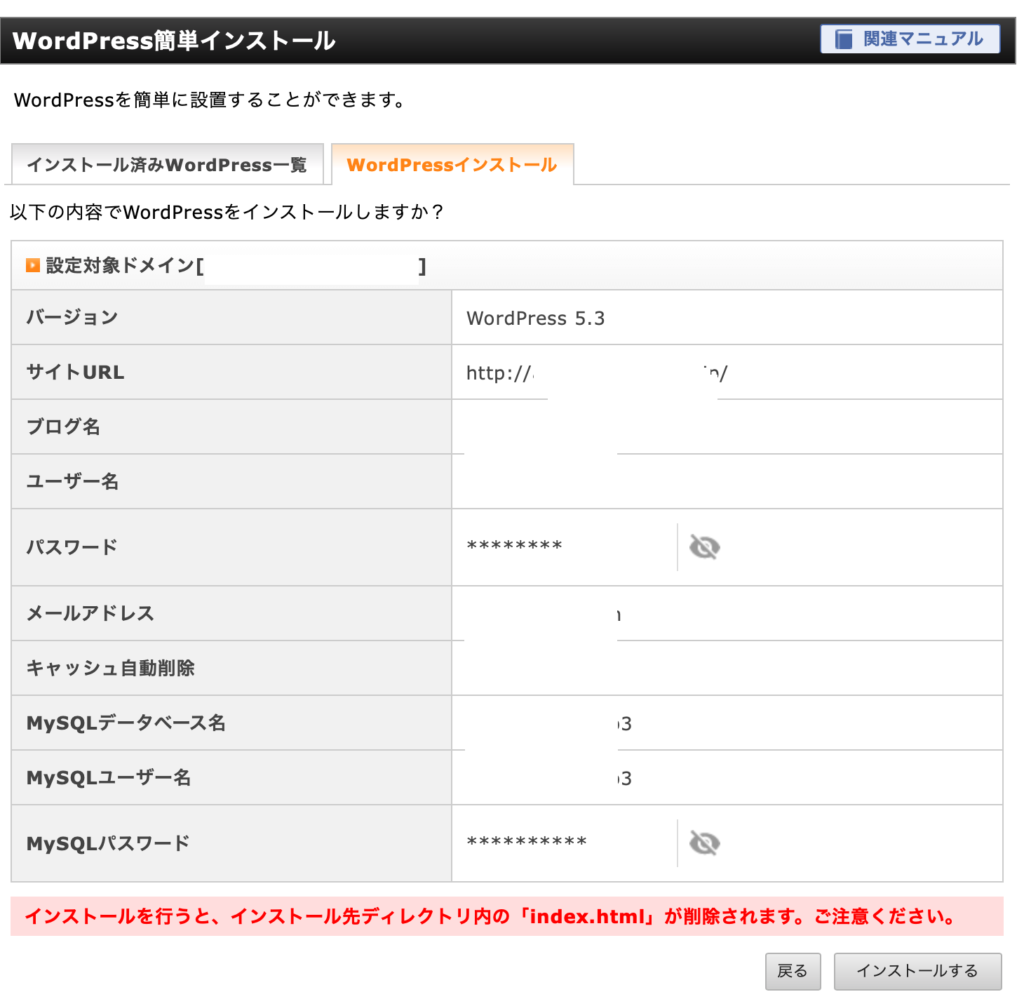Click the WordPress簡単インストール header title
Image resolution: width=1024 pixels, height=999 pixels.
[174, 40]
